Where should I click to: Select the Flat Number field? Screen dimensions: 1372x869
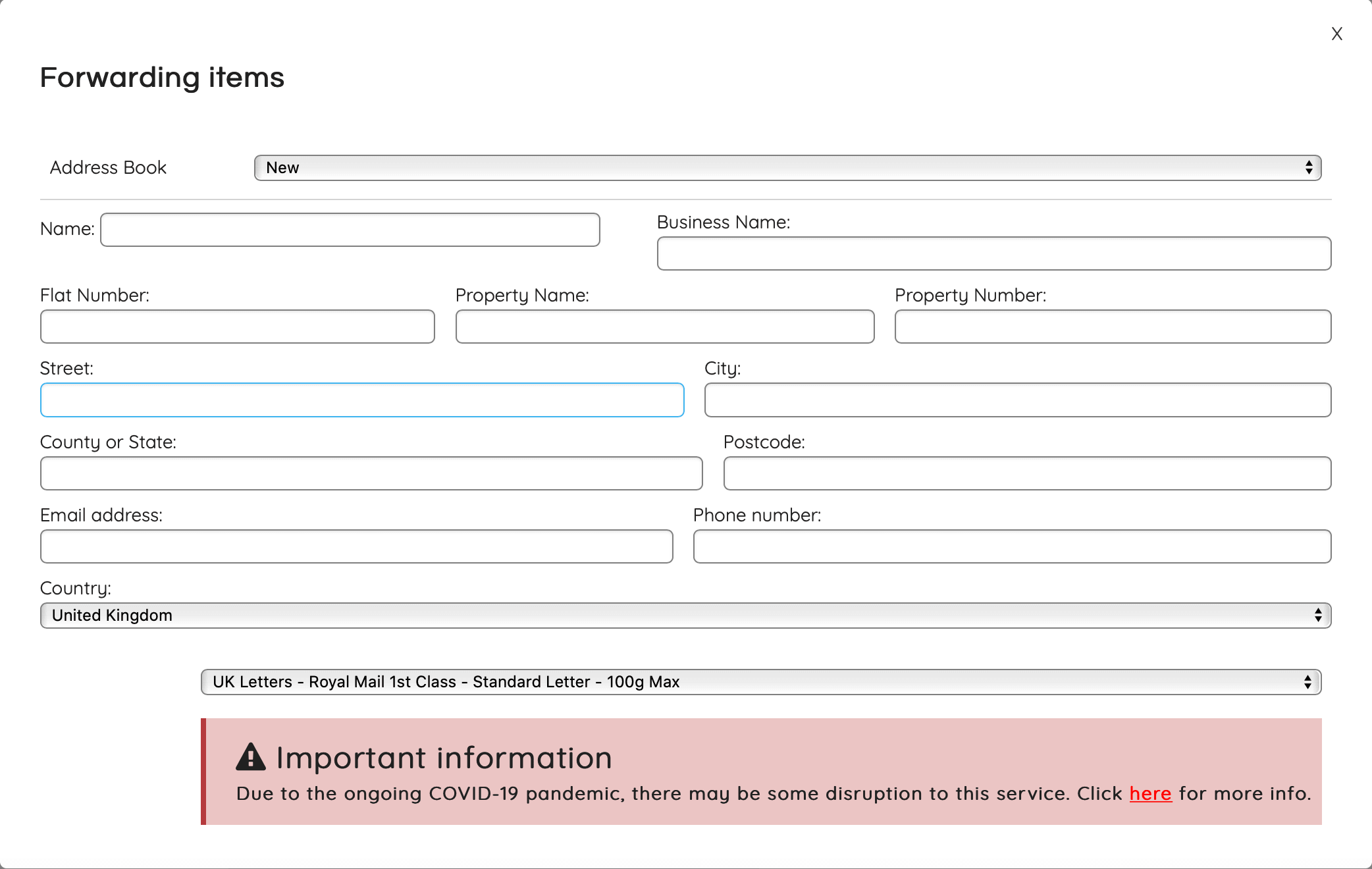point(237,327)
